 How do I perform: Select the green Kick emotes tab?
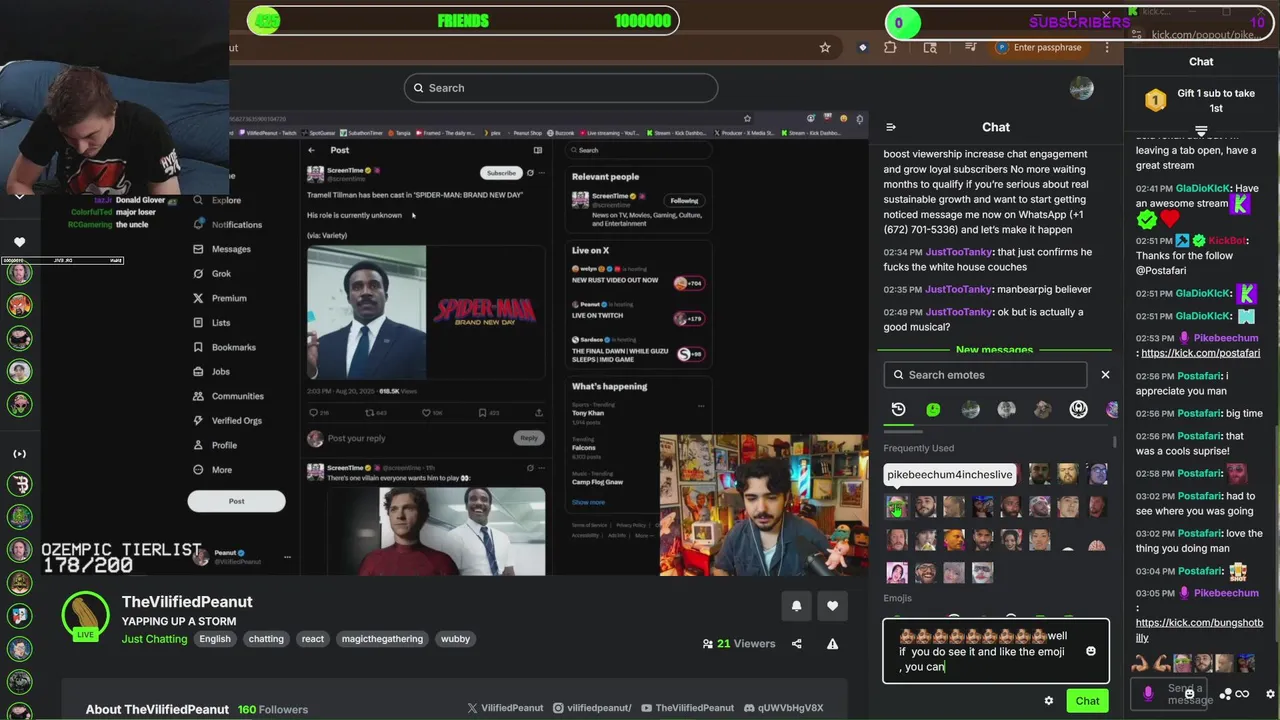pyautogui.click(x=933, y=409)
